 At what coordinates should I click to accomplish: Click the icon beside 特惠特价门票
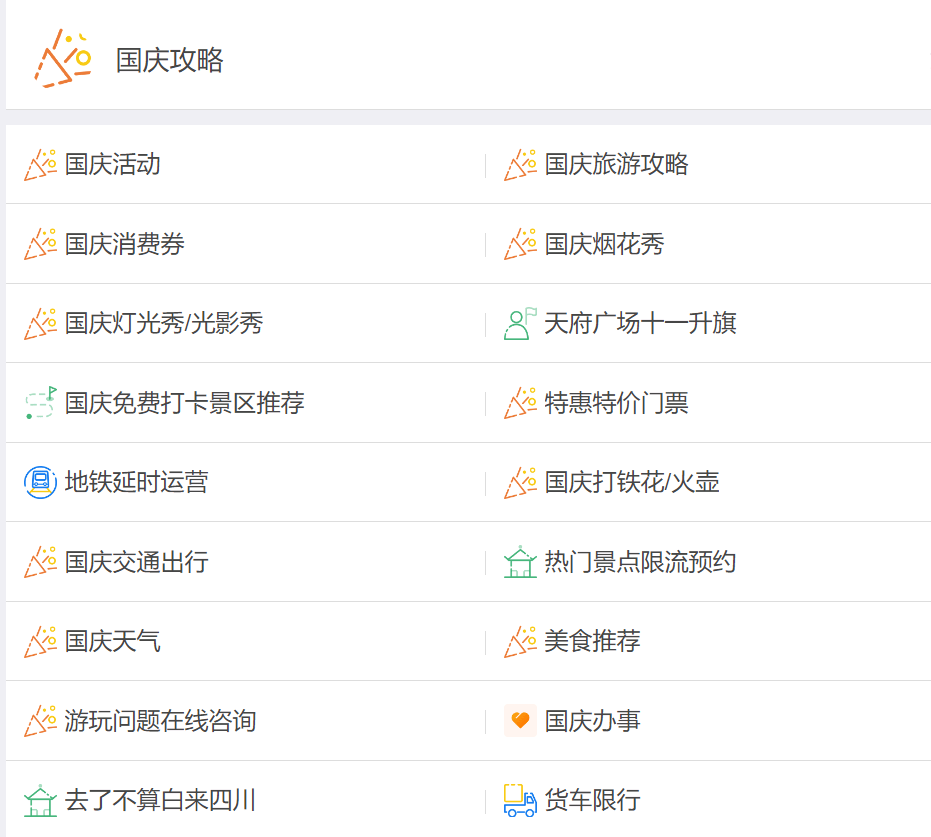[x=520, y=403]
